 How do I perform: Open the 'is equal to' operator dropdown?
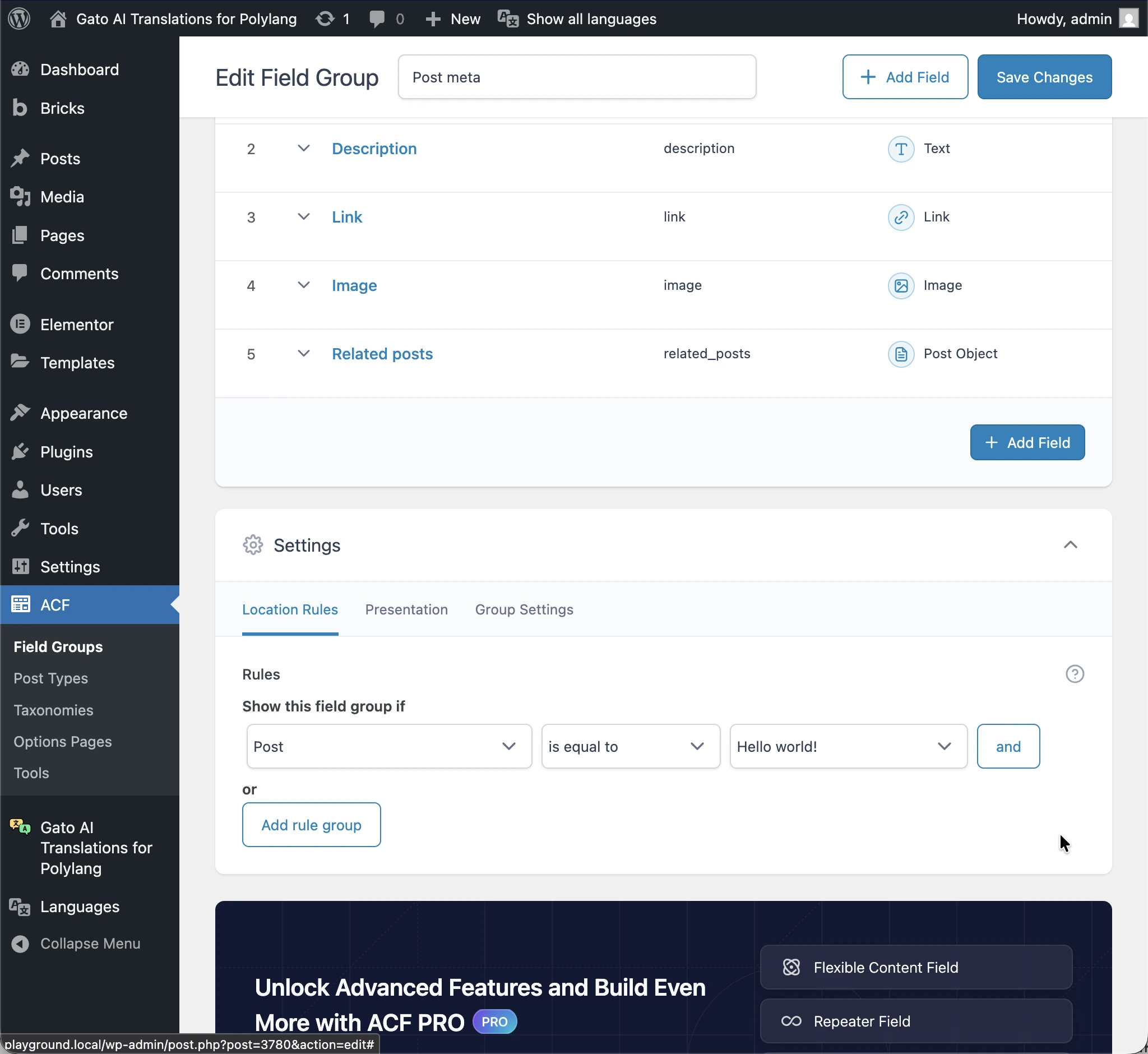630,746
